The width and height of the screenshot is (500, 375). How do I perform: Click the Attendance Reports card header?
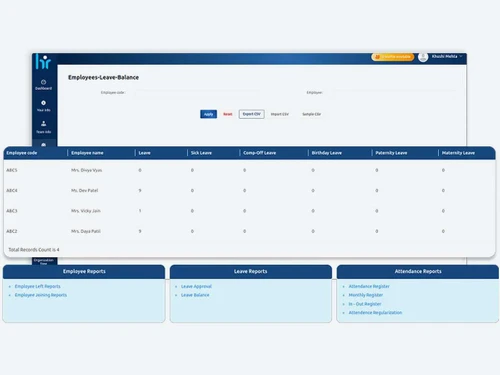coord(418,271)
